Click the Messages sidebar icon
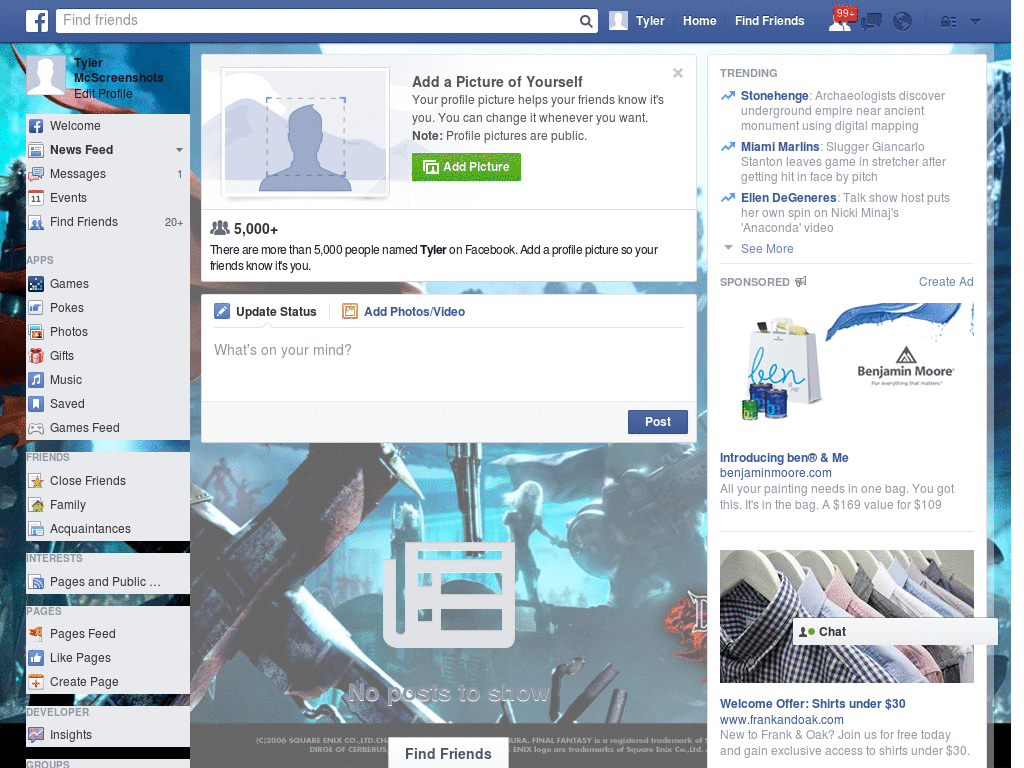The image size is (1024, 768). [x=36, y=174]
